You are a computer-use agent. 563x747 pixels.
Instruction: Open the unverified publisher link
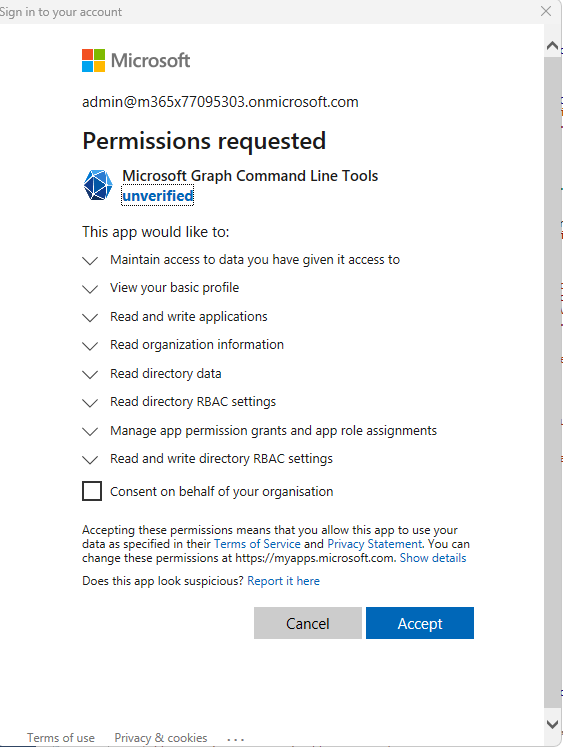(x=158, y=196)
